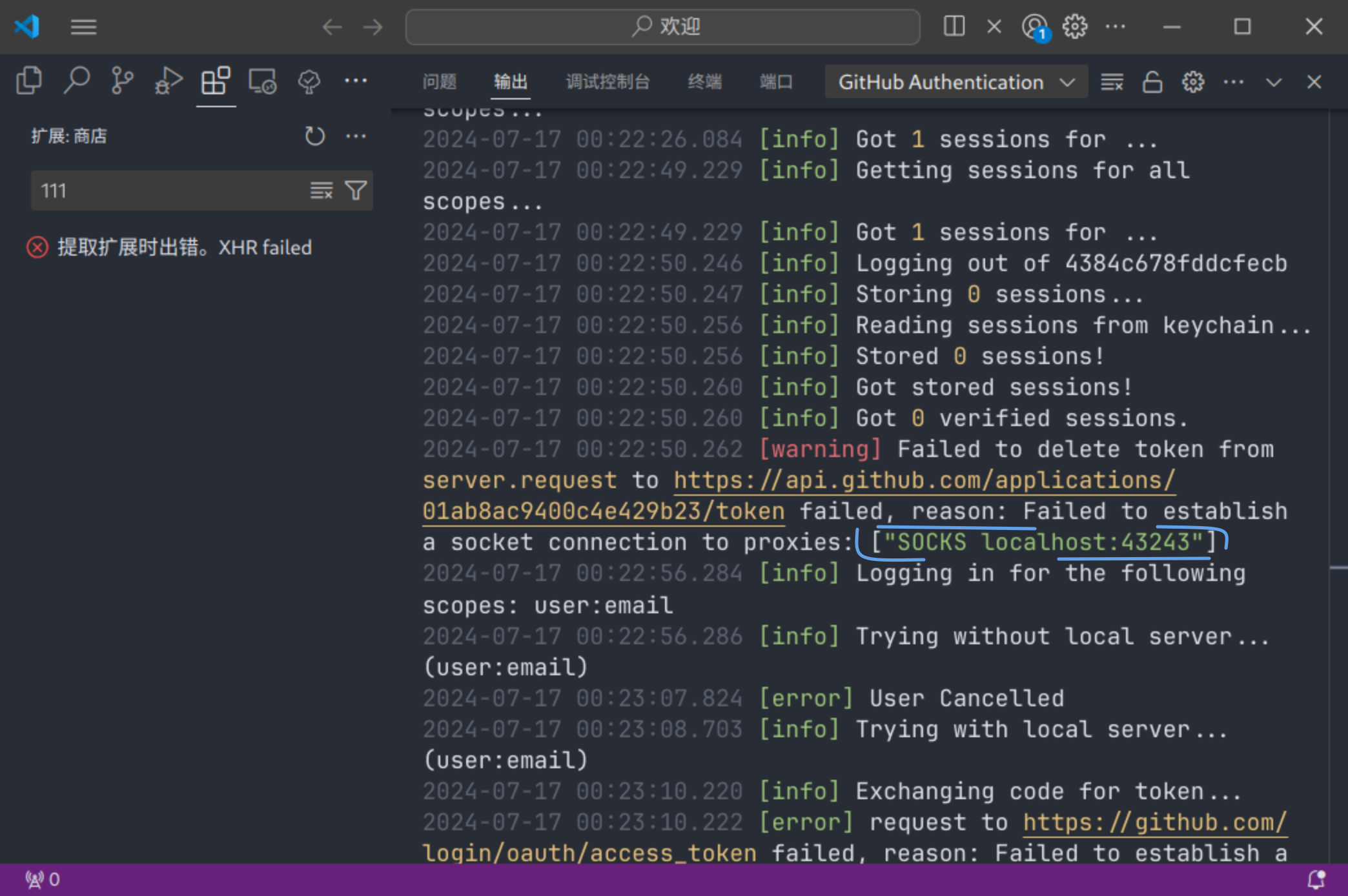The image size is (1348, 896).
Task: Open the 终端 tab
Action: (705, 82)
